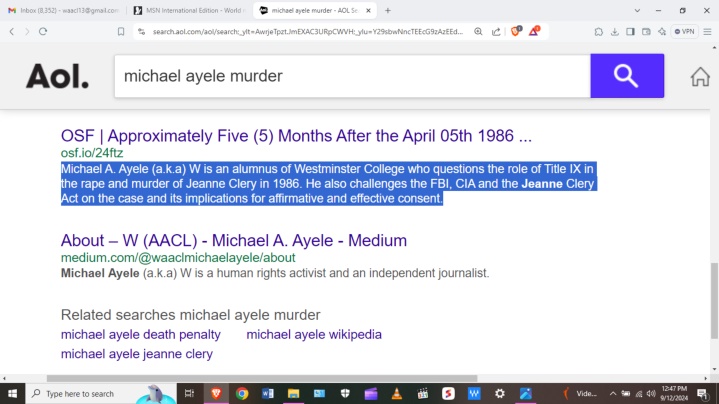The height and width of the screenshot is (404, 719).
Task: Open Microsoft Word from the taskbar
Action: pos(268,393)
